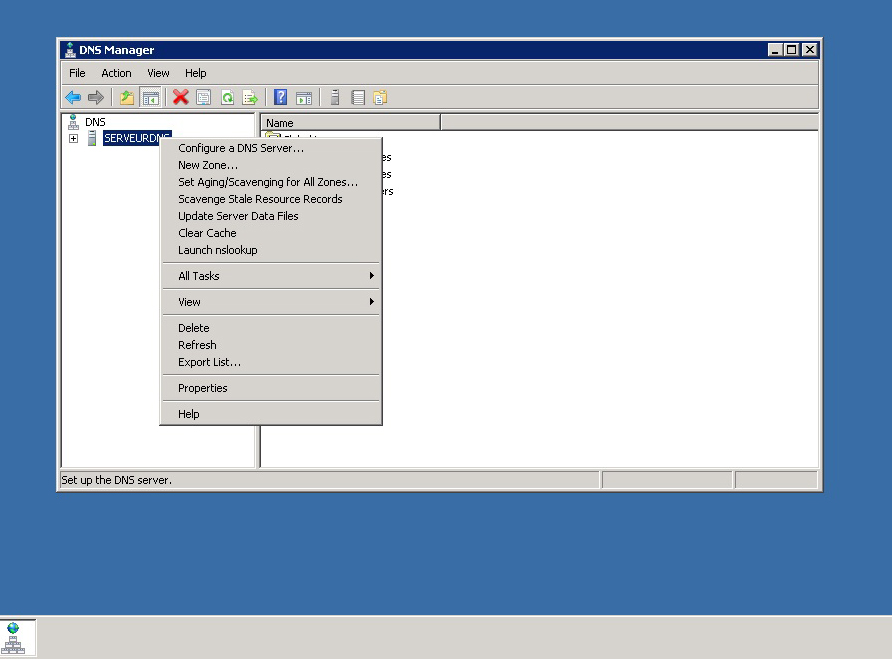Click the Export List toolbar icon

[251, 97]
